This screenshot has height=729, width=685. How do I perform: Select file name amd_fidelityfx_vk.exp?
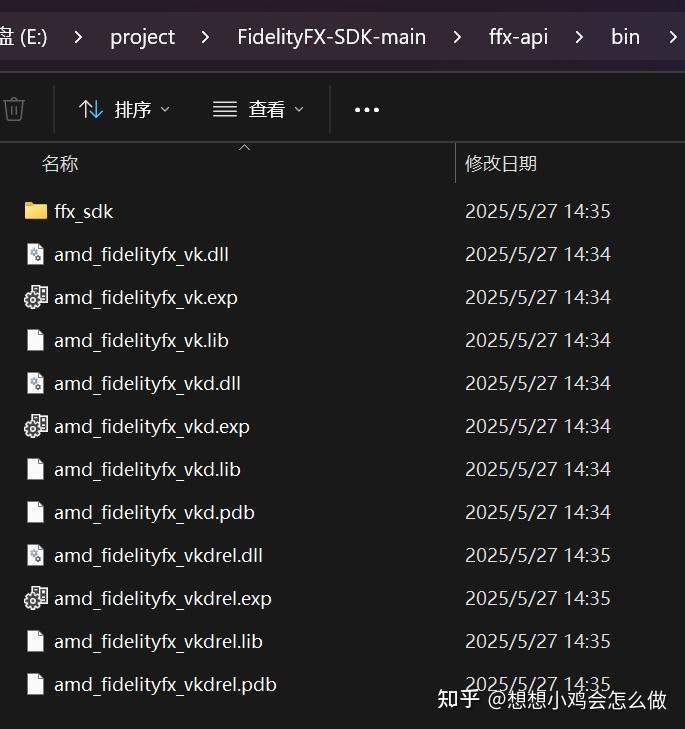[146, 298]
